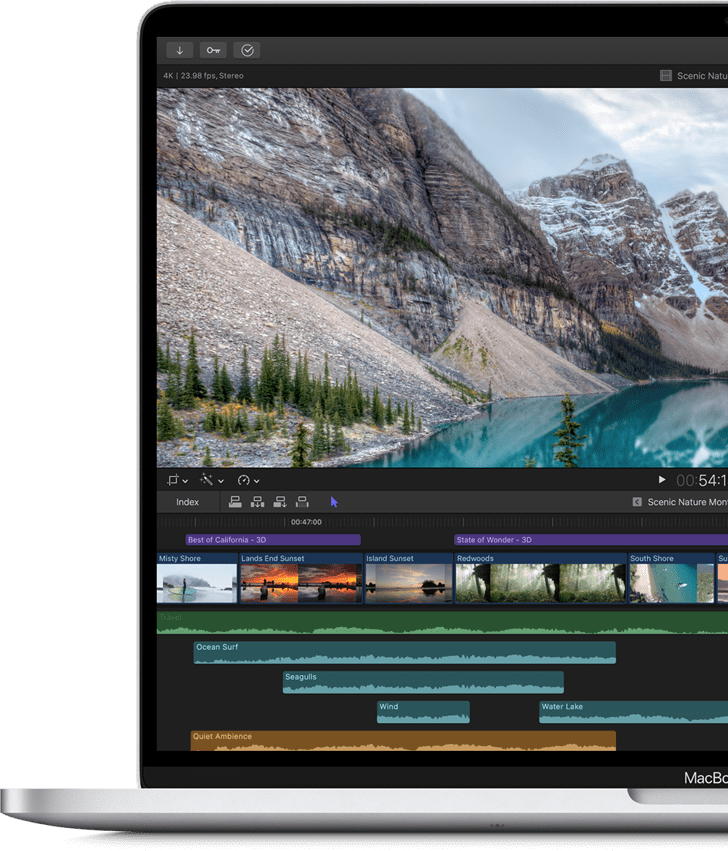Select the Ocean Surf audio clip

[404, 653]
